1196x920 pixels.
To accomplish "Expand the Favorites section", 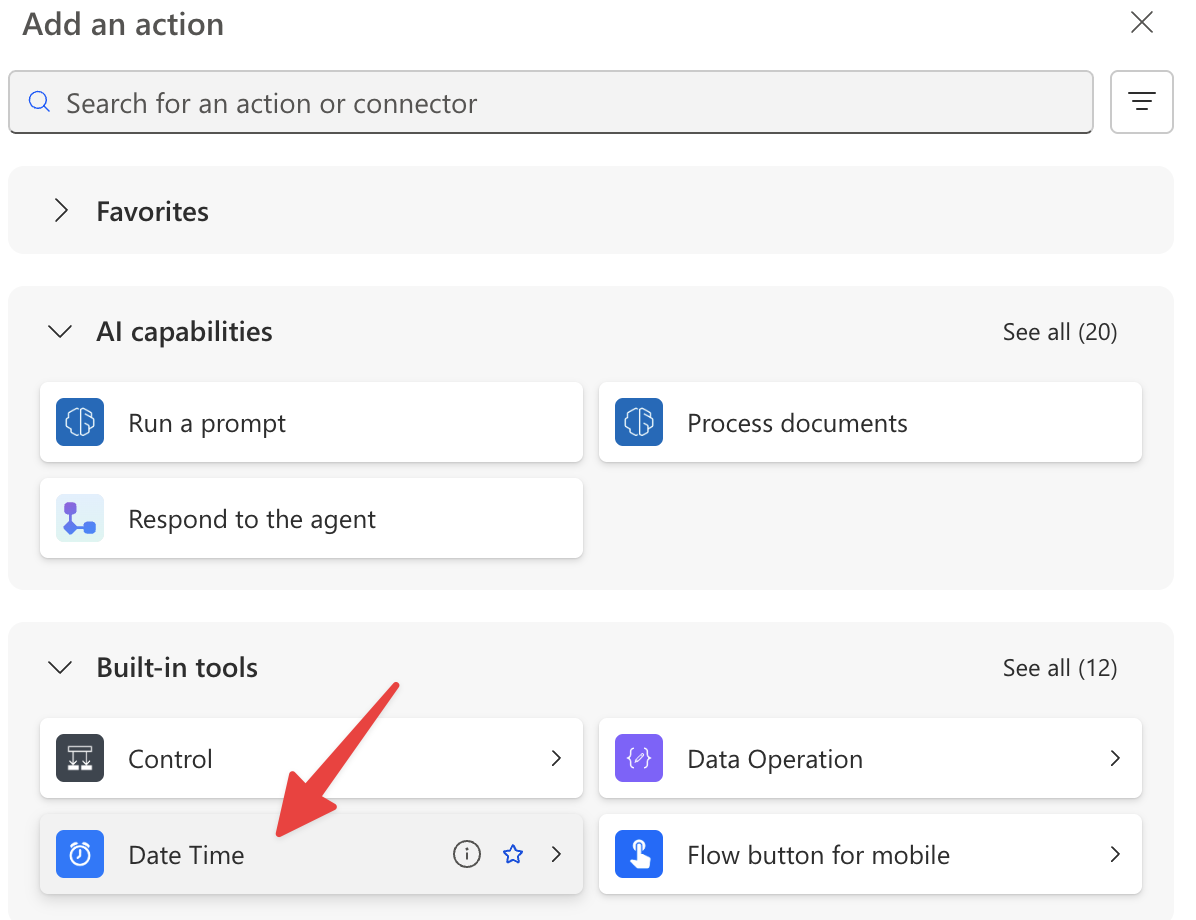I will click(62, 211).
